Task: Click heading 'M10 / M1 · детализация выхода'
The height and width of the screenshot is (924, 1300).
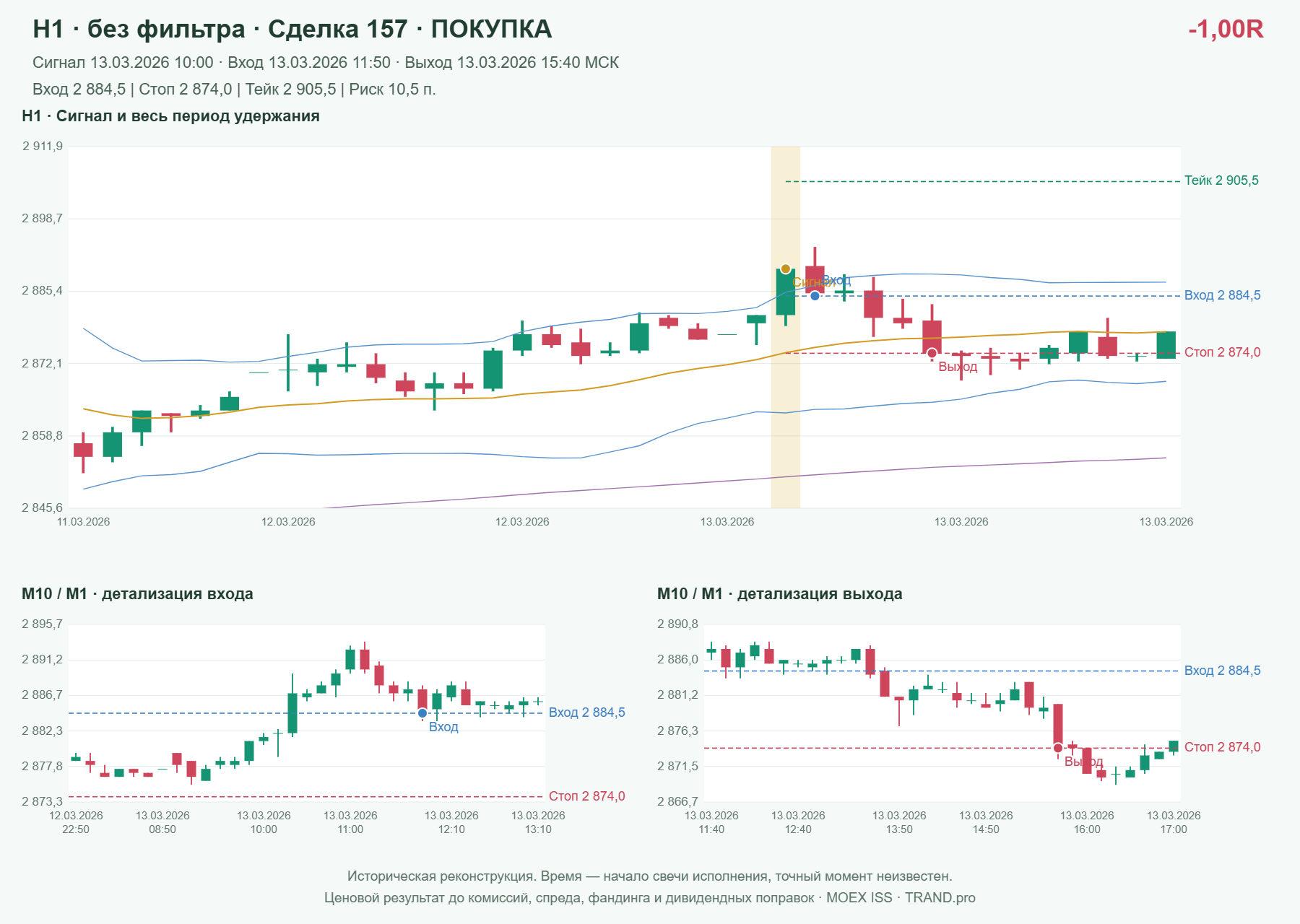Action: tap(780, 594)
